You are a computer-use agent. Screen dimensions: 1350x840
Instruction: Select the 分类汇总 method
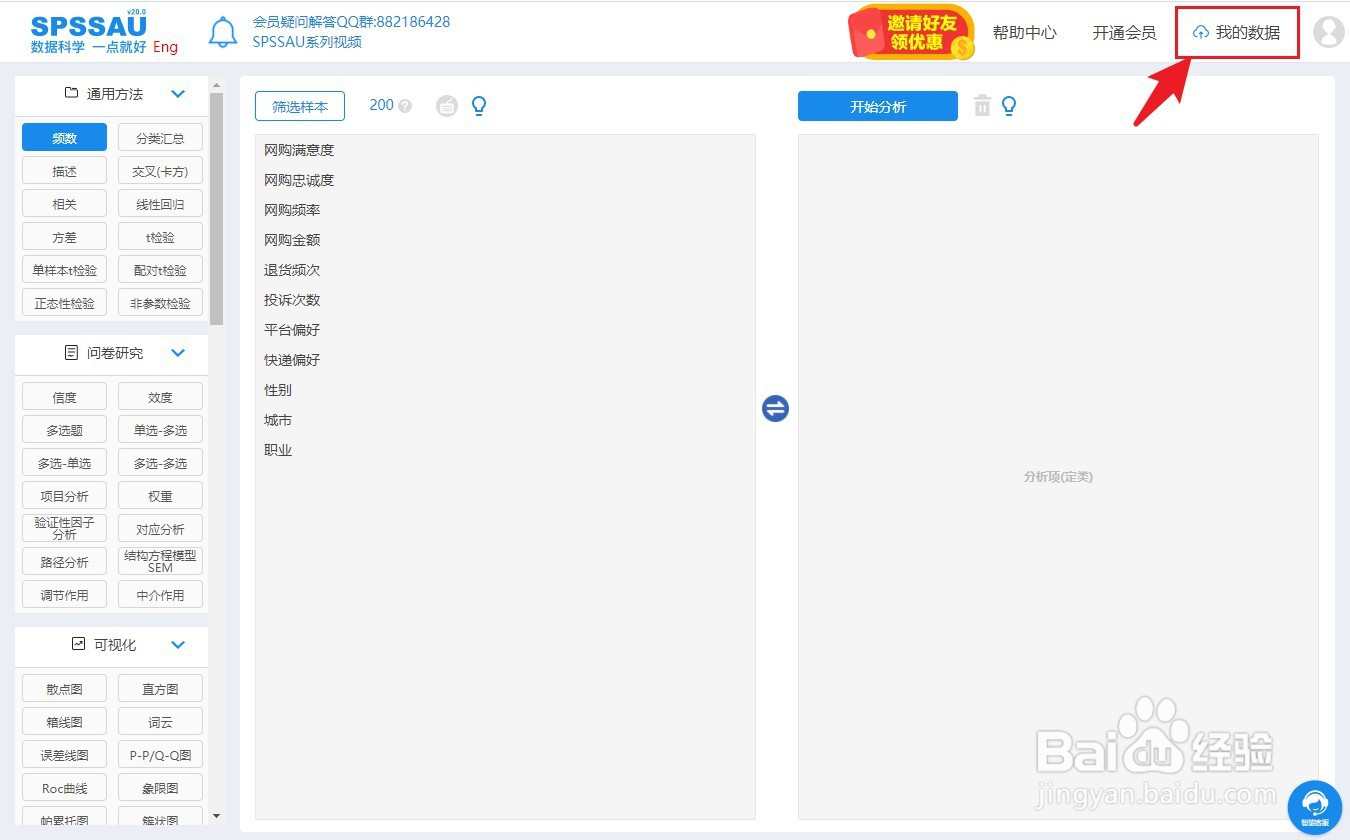pyautogui.click(x=160, y=138)
